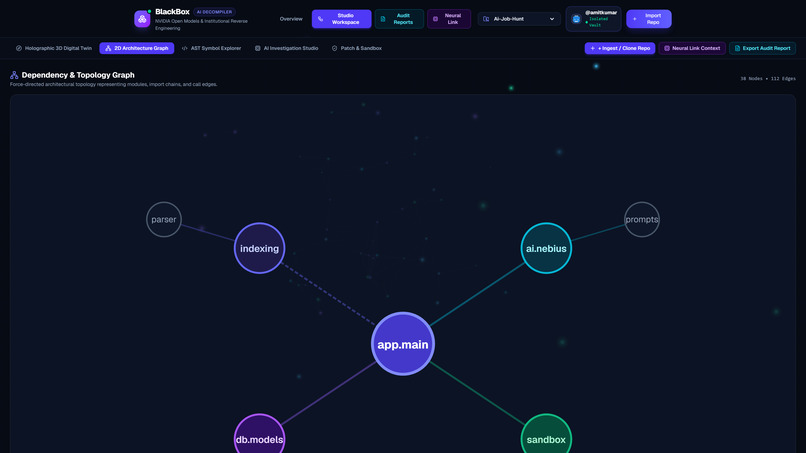Open the AI Investigation Studio tab
Screen dimensions: 806x453
pos(286,48)
